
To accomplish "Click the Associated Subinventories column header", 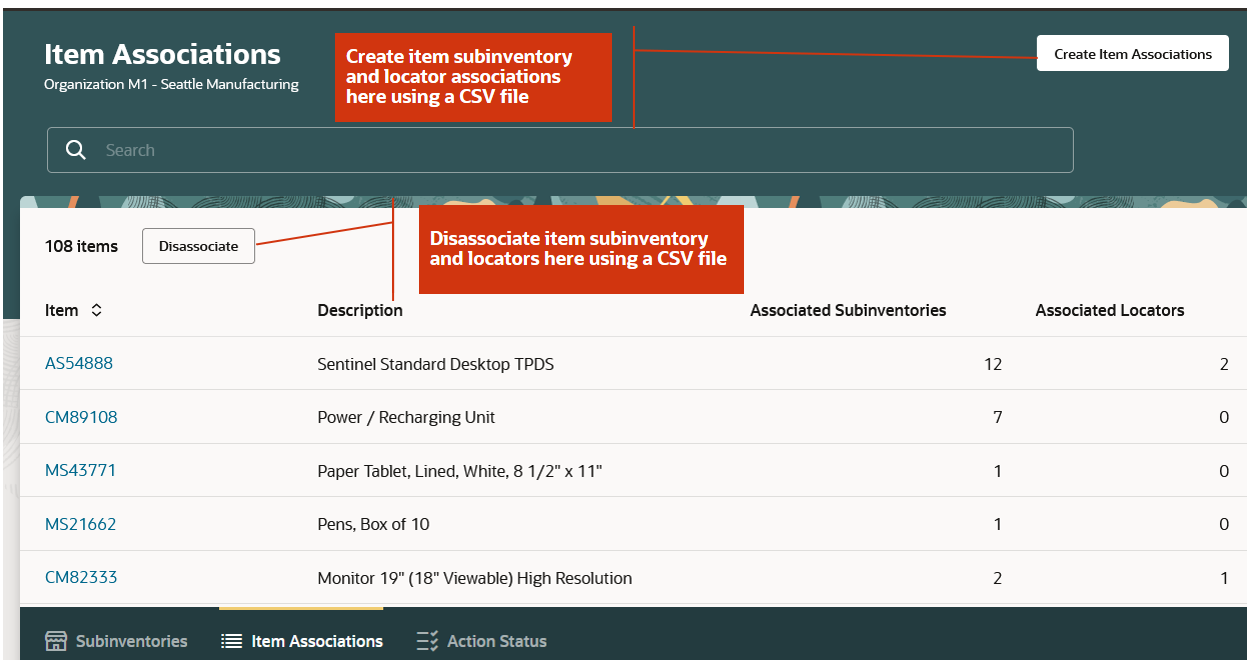I will click(848, 310).
